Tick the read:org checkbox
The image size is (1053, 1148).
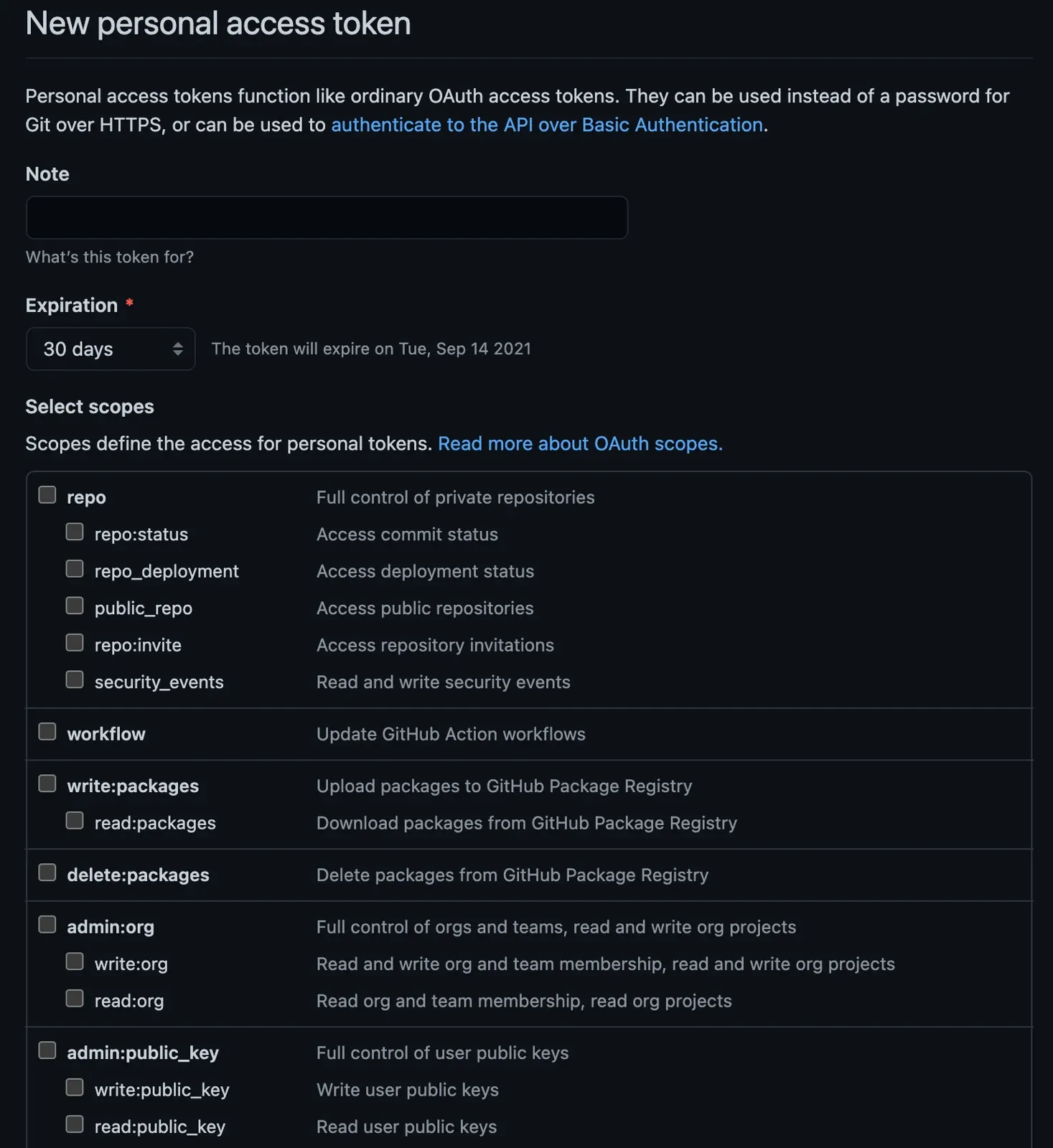[x=75, y=999]
